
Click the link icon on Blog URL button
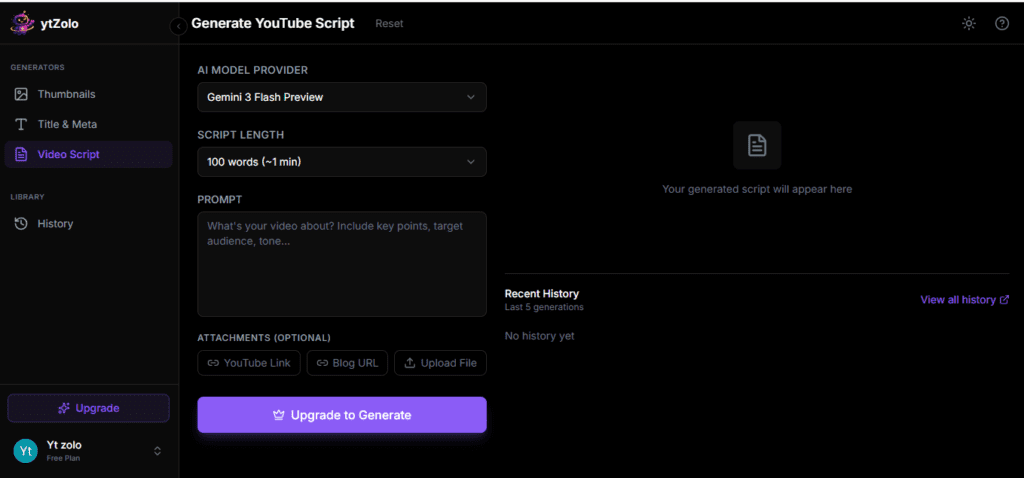pos(322,363)
